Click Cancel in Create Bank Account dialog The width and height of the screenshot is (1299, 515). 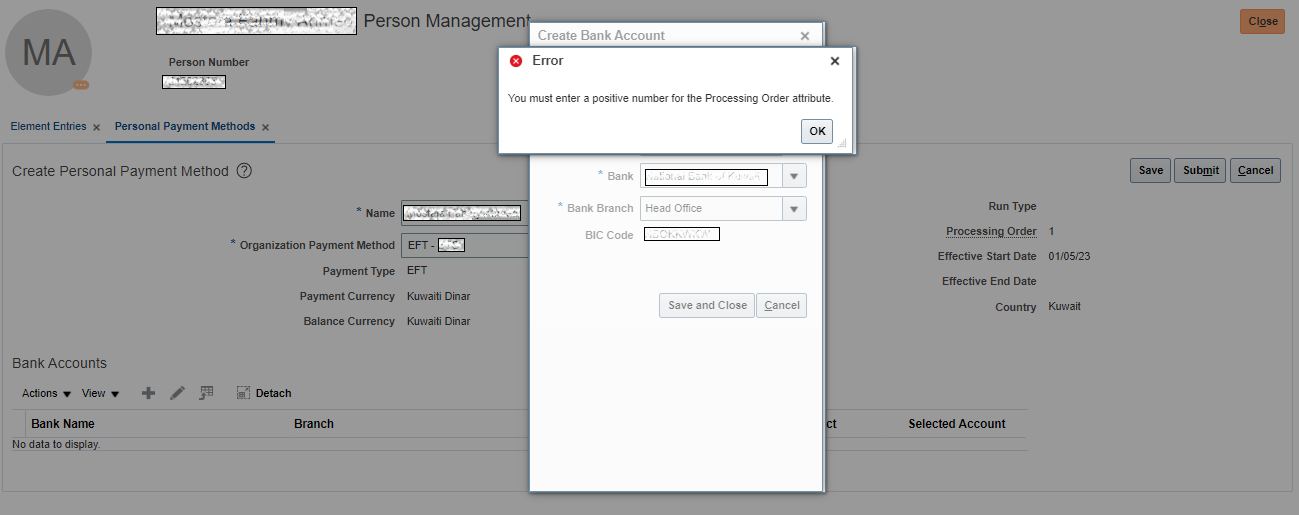(x=782, y=306)
